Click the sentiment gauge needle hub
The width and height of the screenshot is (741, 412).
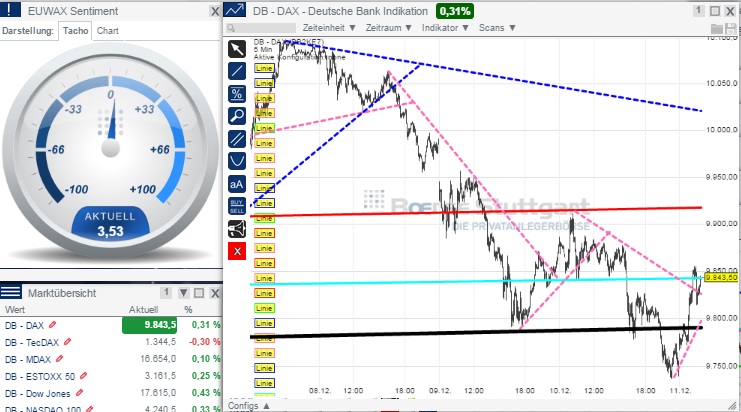click(x=111, y=148)
